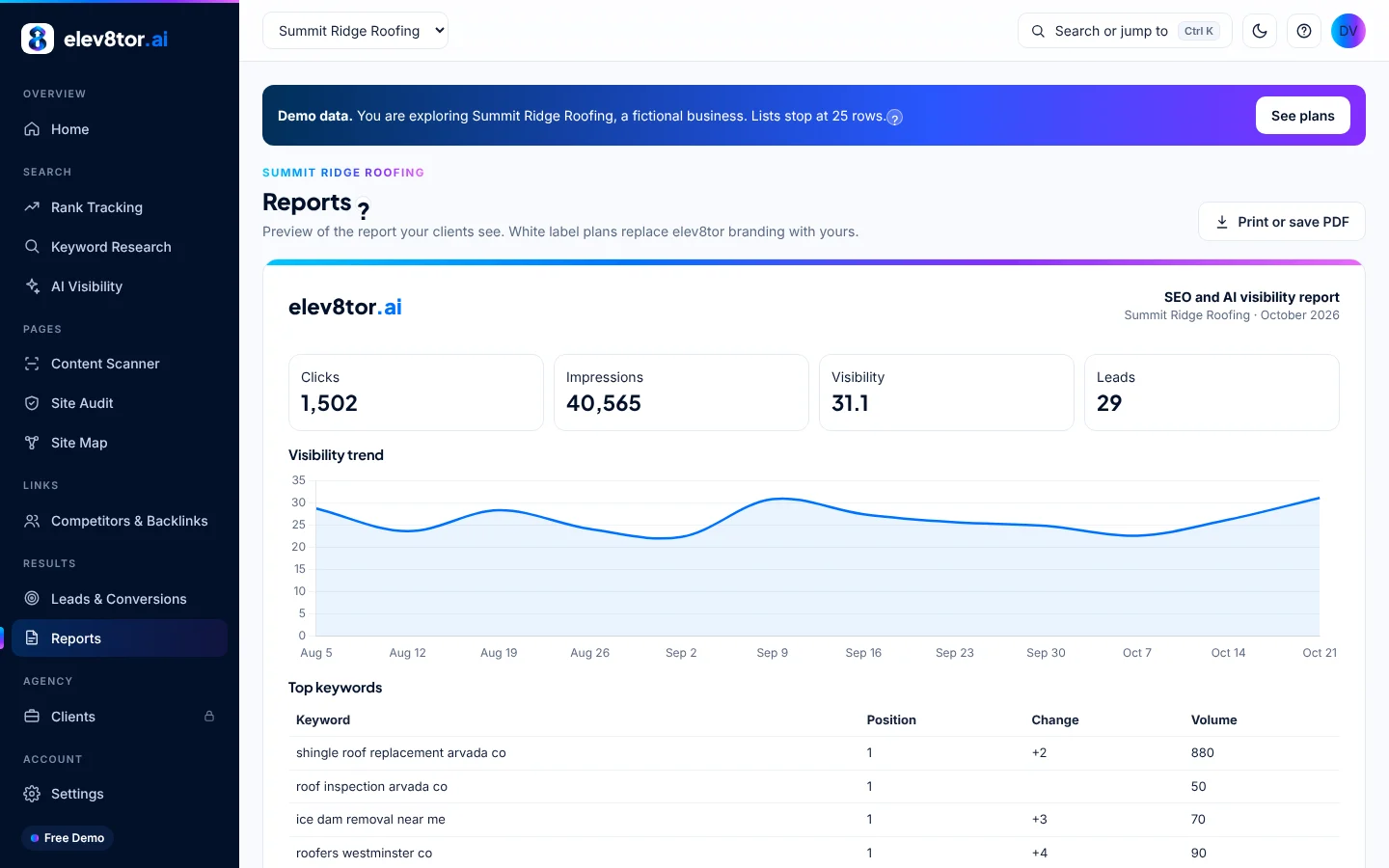Click the Sep 9 axis label
This screenshot has width=1389, height=868.
(772, 653)
